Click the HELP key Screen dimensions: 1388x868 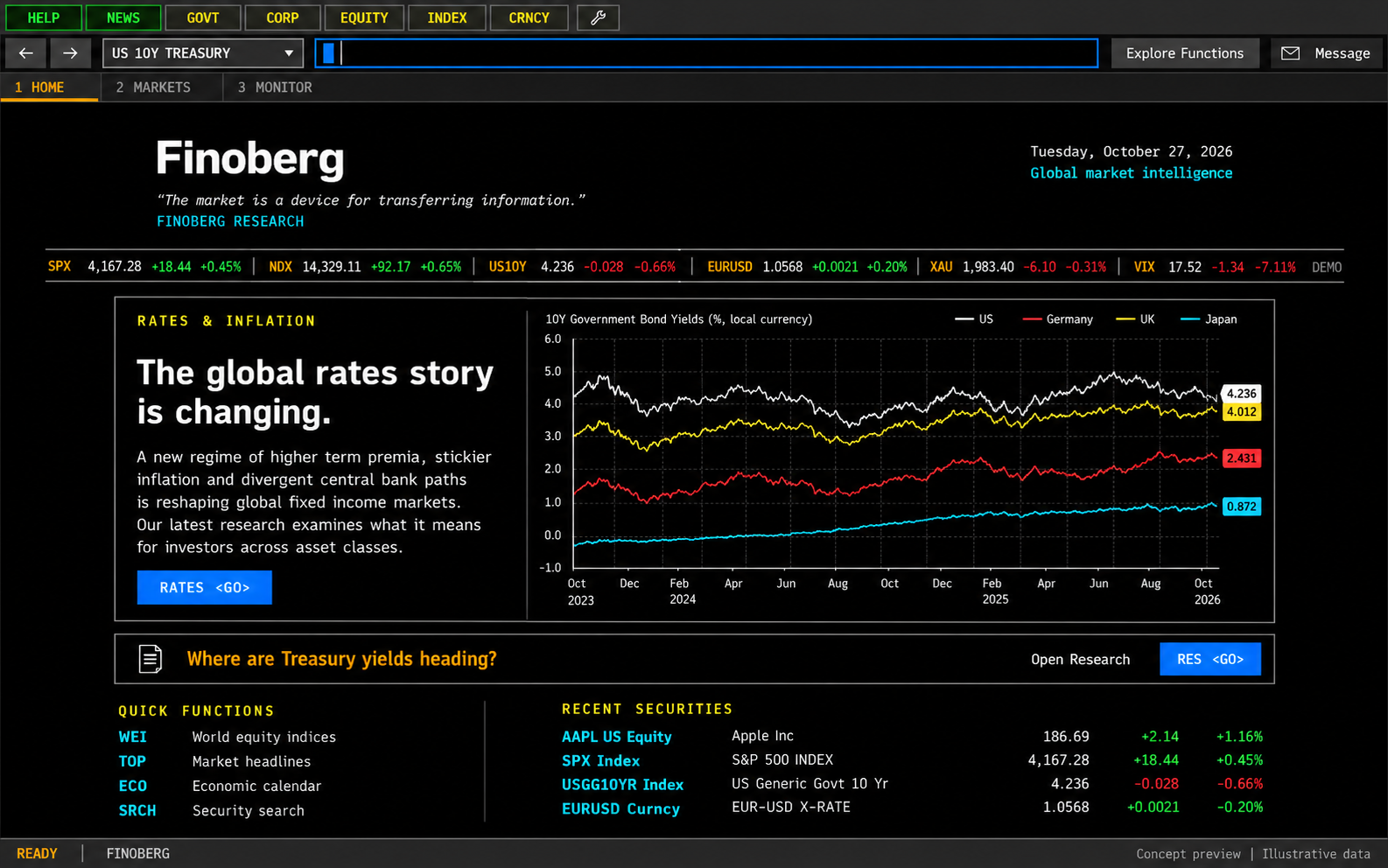point(44,17)
